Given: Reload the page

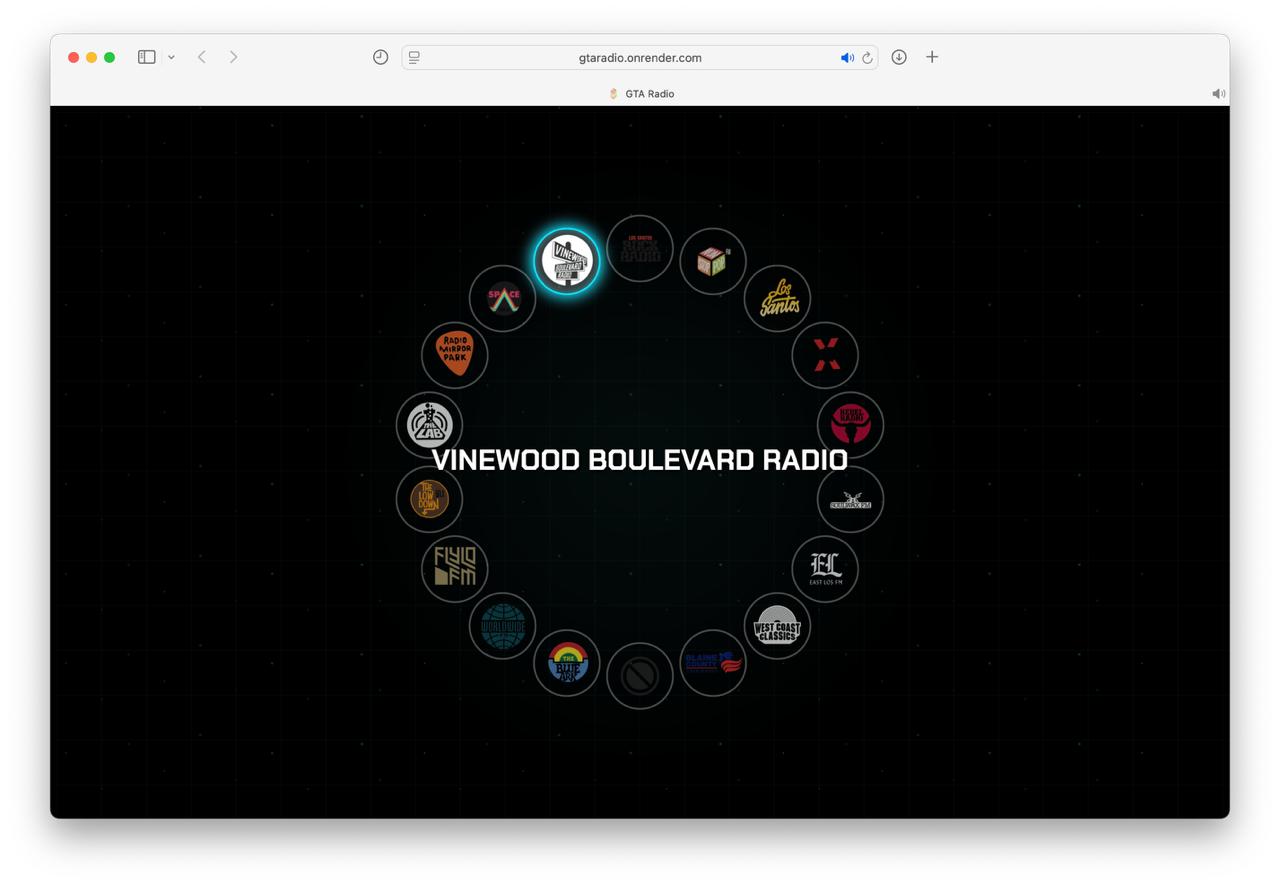Looking at the screenshot, I should point(867,58).
